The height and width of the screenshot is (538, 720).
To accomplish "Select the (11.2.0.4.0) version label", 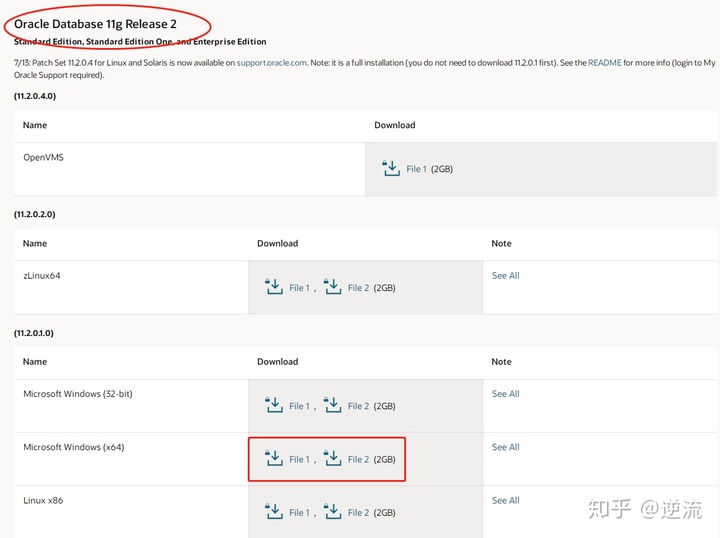I will tap(35, 96).
